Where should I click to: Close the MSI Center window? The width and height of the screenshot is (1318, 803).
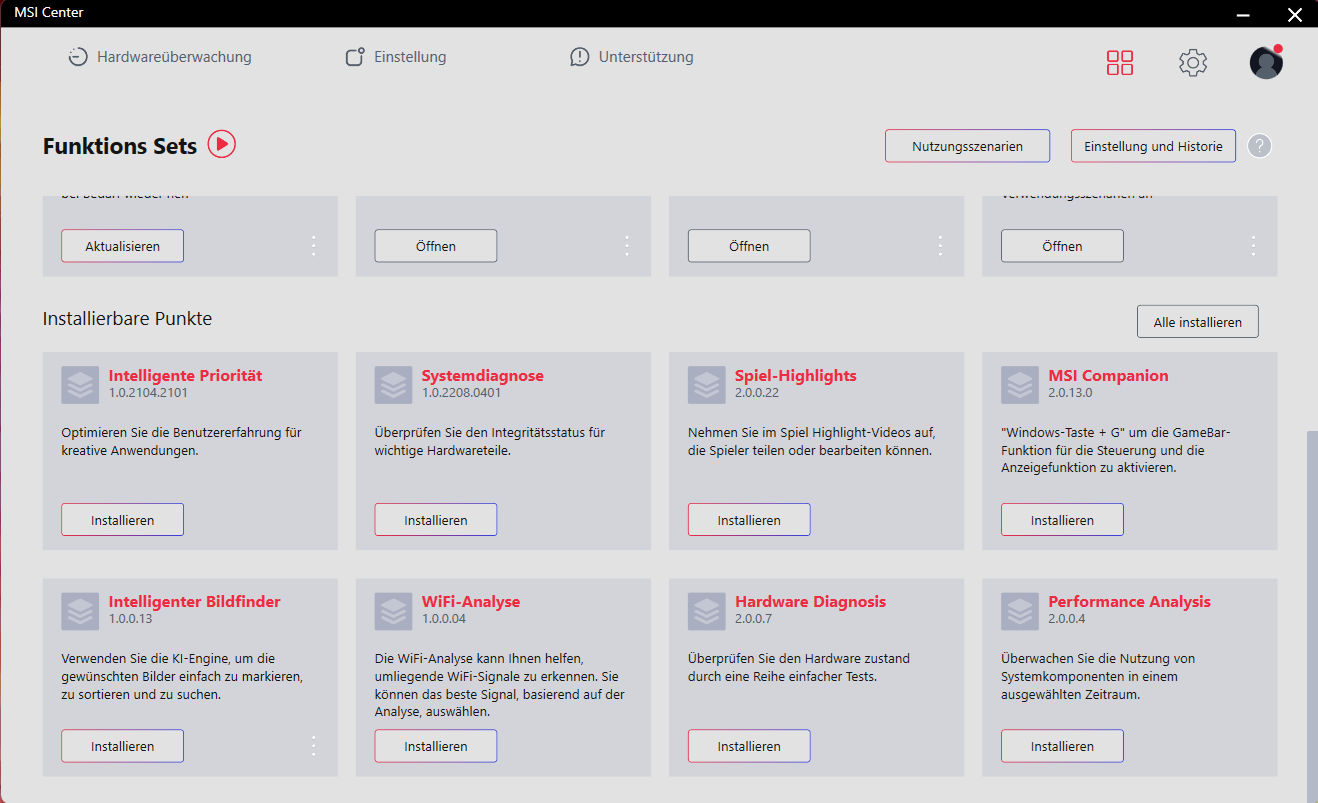1294,14
